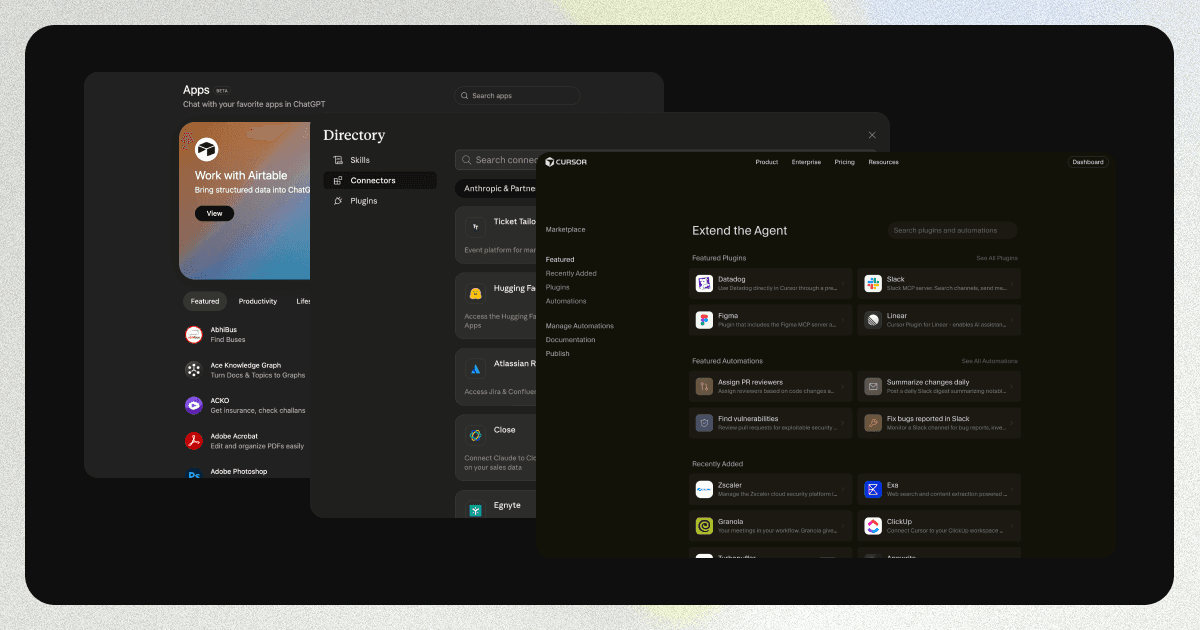The image size is (1200, 630).
Task: Open the Manage Automations link
Action: (580, 326)
